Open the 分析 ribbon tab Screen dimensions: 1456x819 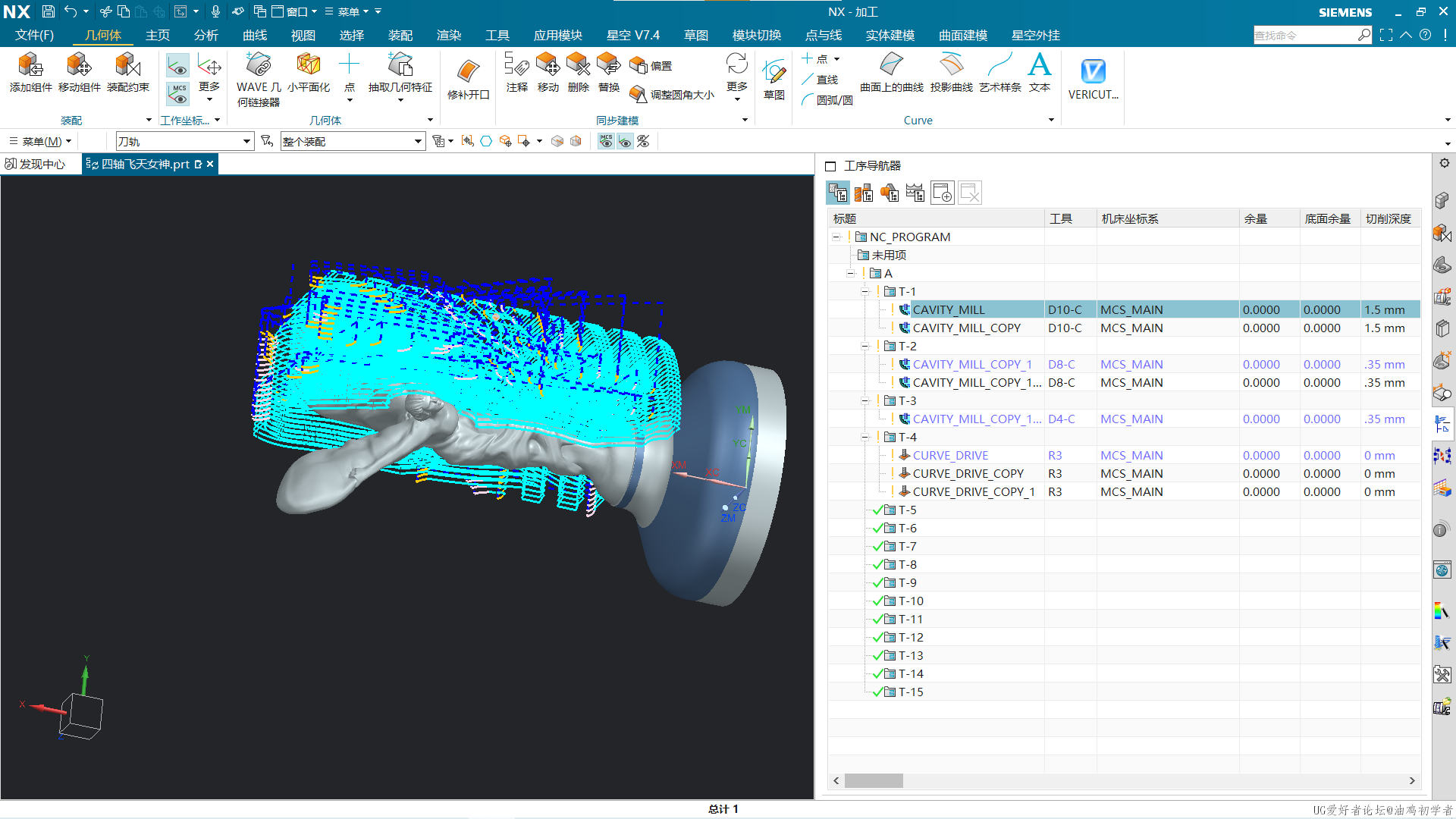[206, 36]
